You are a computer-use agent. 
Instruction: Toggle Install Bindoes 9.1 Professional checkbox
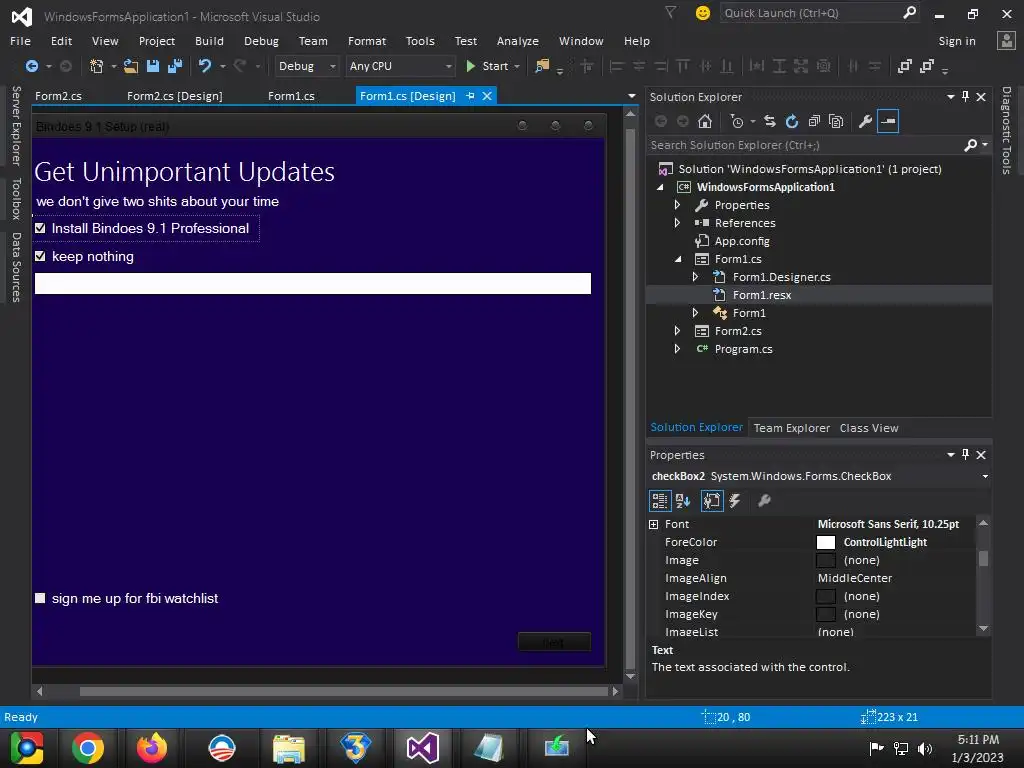click(x=40, y=228)
